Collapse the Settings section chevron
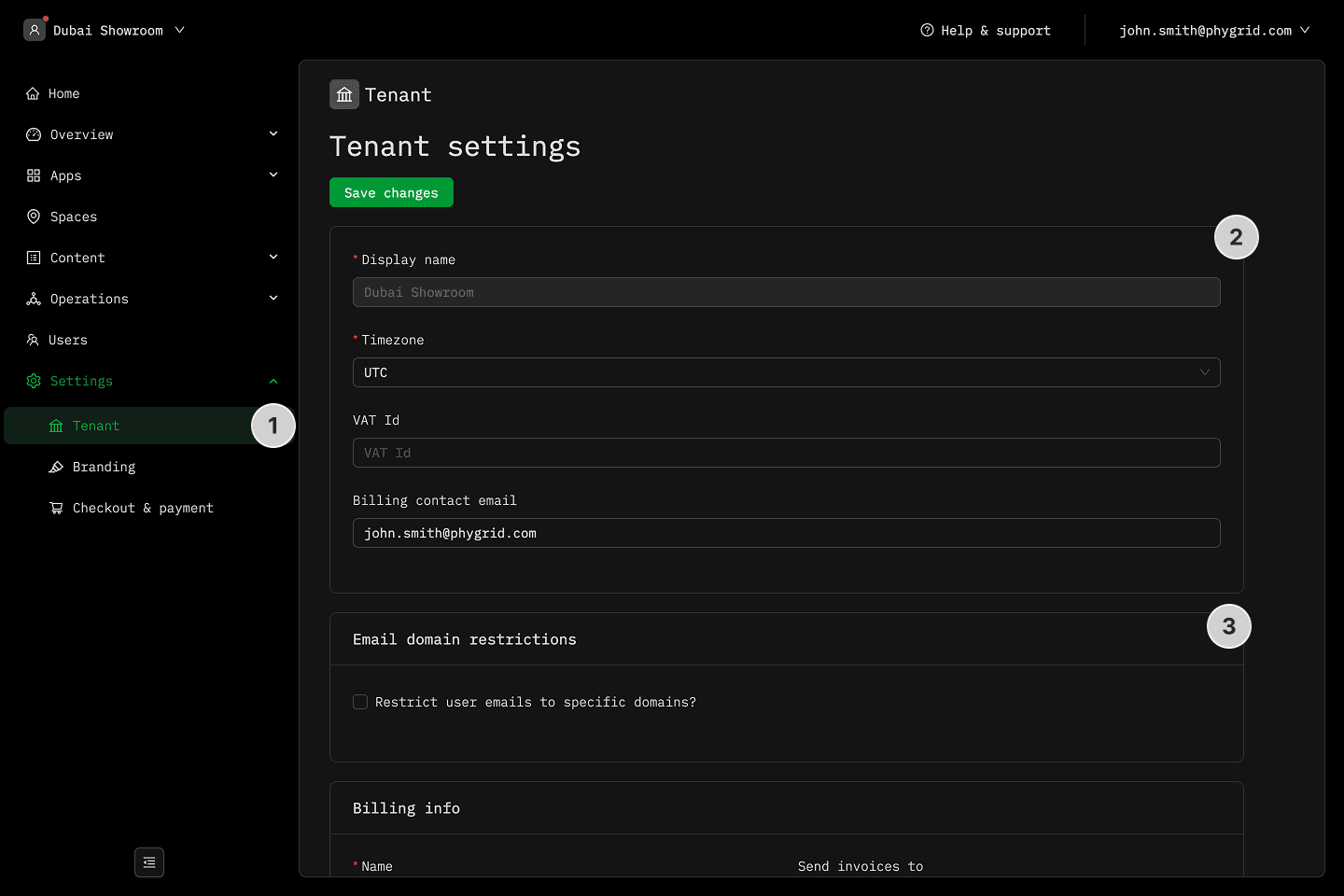Image resolution: width=1344 pixels, height=896 pixels. 273,381
